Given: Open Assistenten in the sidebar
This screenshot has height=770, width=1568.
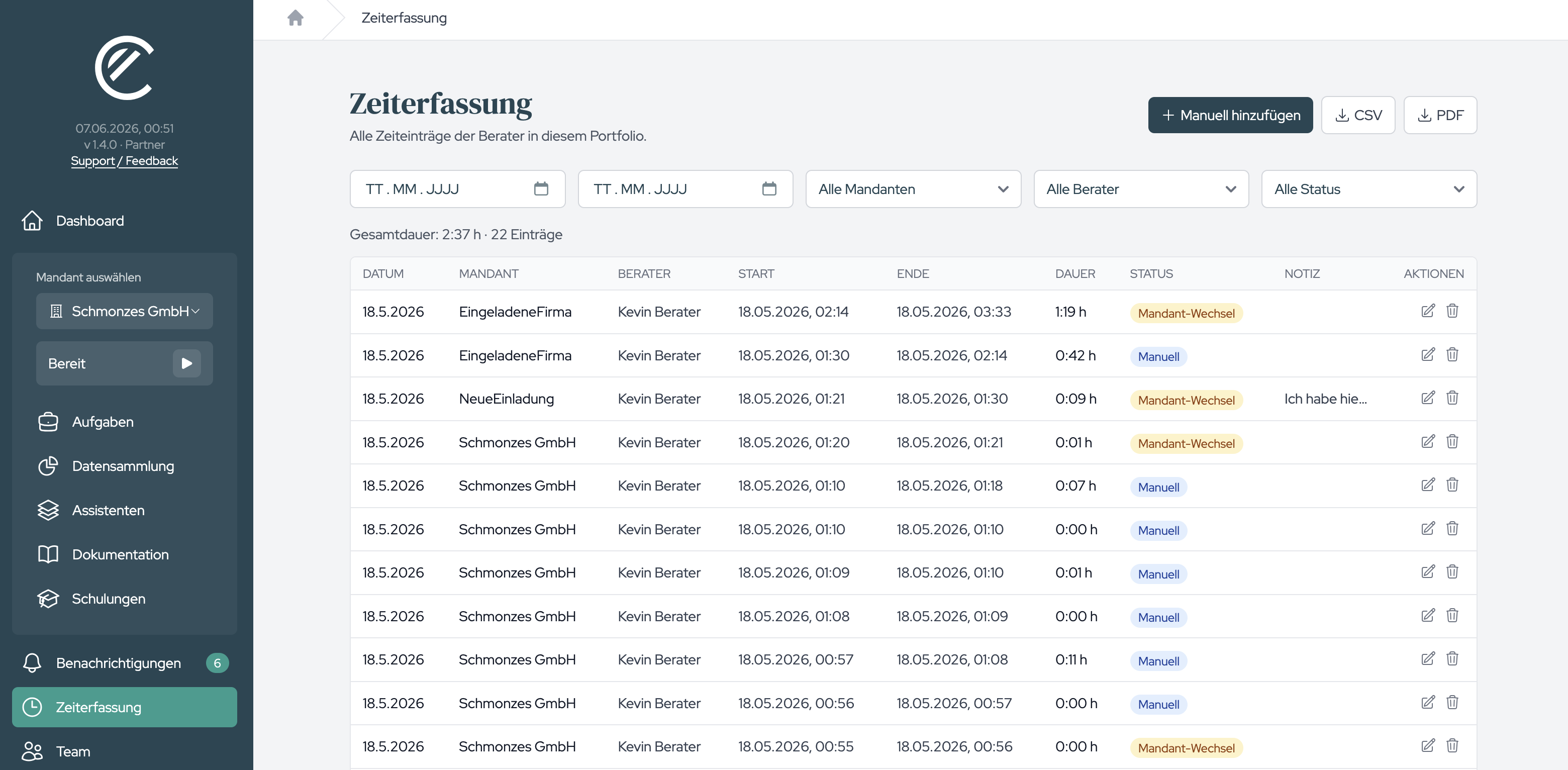Looking at the screenshot, I should [x=124, y=510].
